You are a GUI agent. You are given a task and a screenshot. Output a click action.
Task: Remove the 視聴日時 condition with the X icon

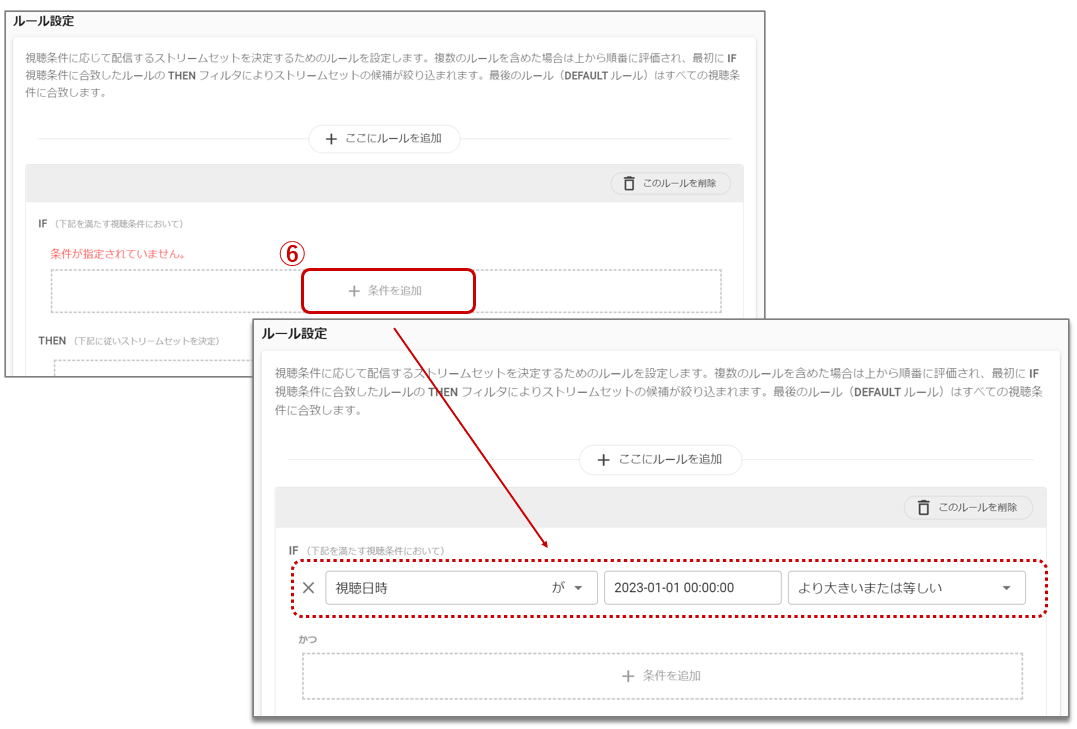pyautogui.click(x=309, y=588)
